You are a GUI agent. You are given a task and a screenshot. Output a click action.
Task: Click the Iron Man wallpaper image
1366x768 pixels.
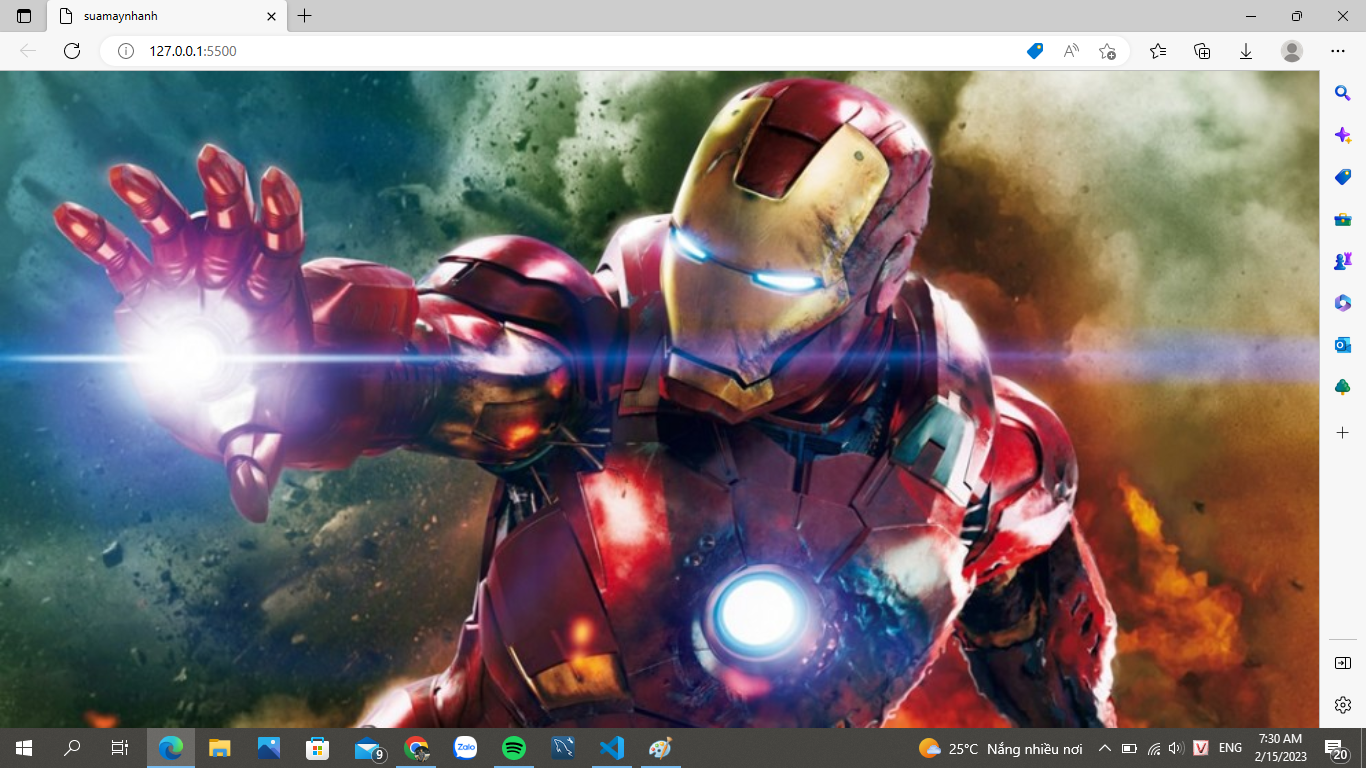660,399
